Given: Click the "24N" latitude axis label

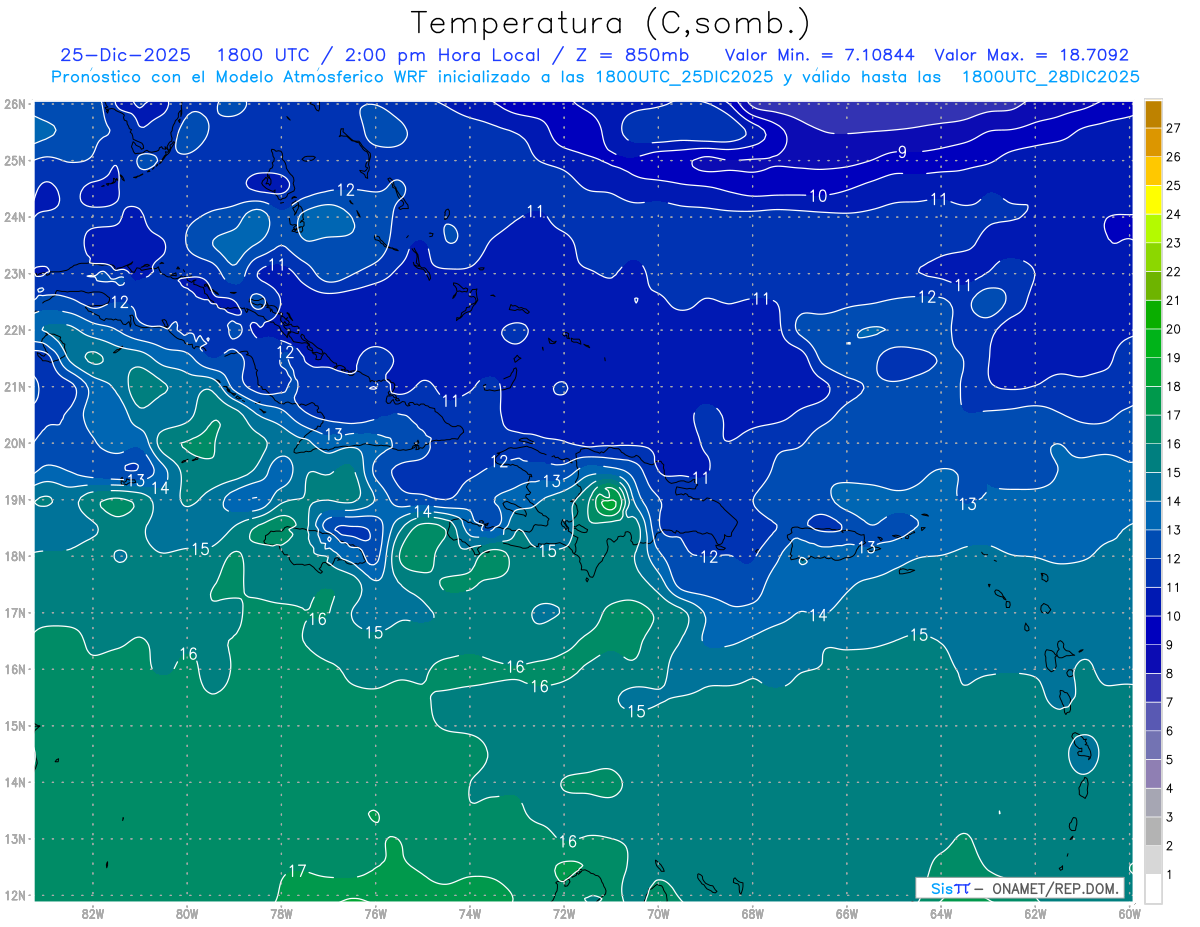Looking at the screenshot, I should 16,216.
